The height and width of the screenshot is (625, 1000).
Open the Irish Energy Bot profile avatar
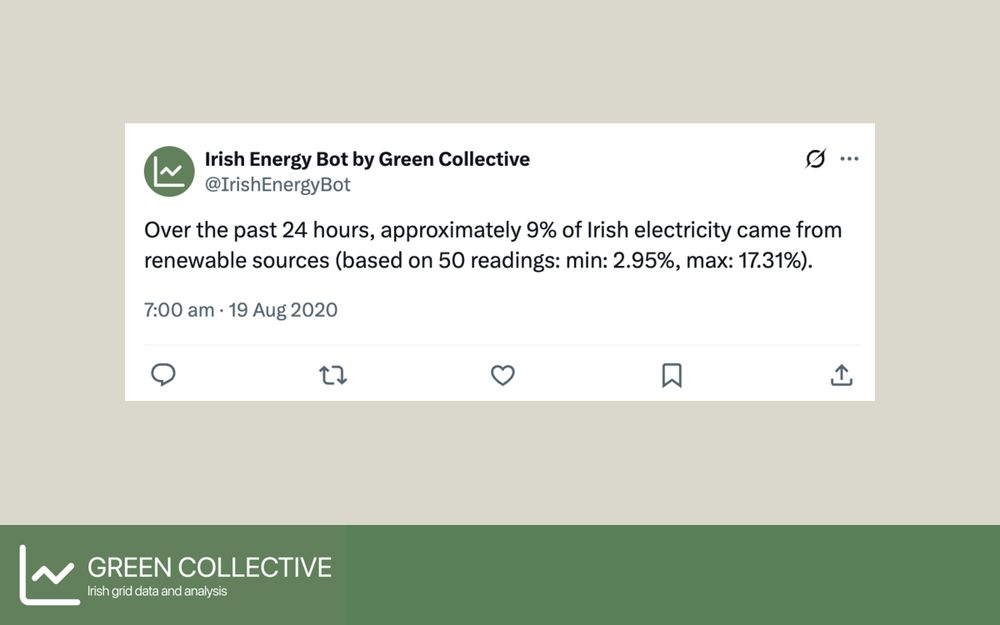tap(169, 171)
